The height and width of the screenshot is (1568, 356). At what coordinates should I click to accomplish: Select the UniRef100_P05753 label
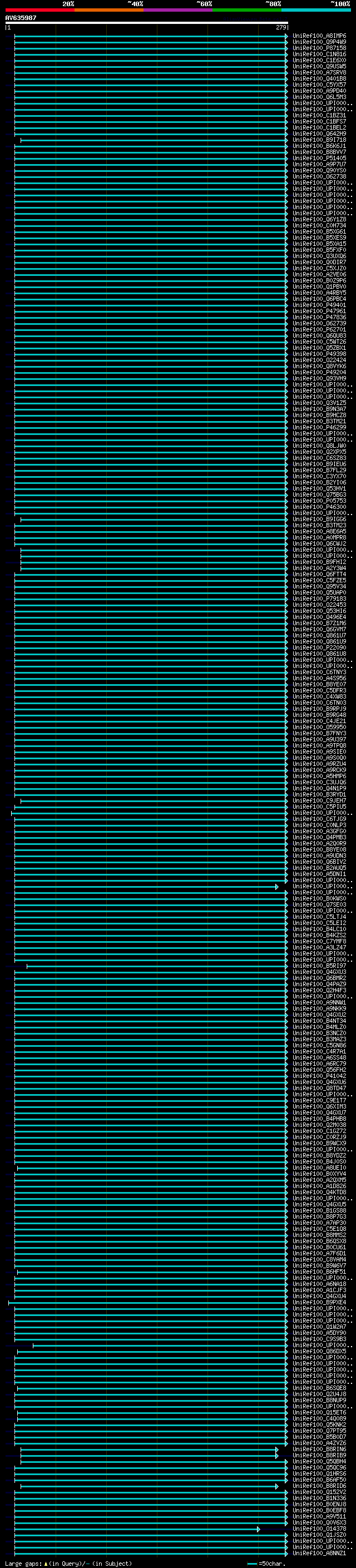(319, 501)
